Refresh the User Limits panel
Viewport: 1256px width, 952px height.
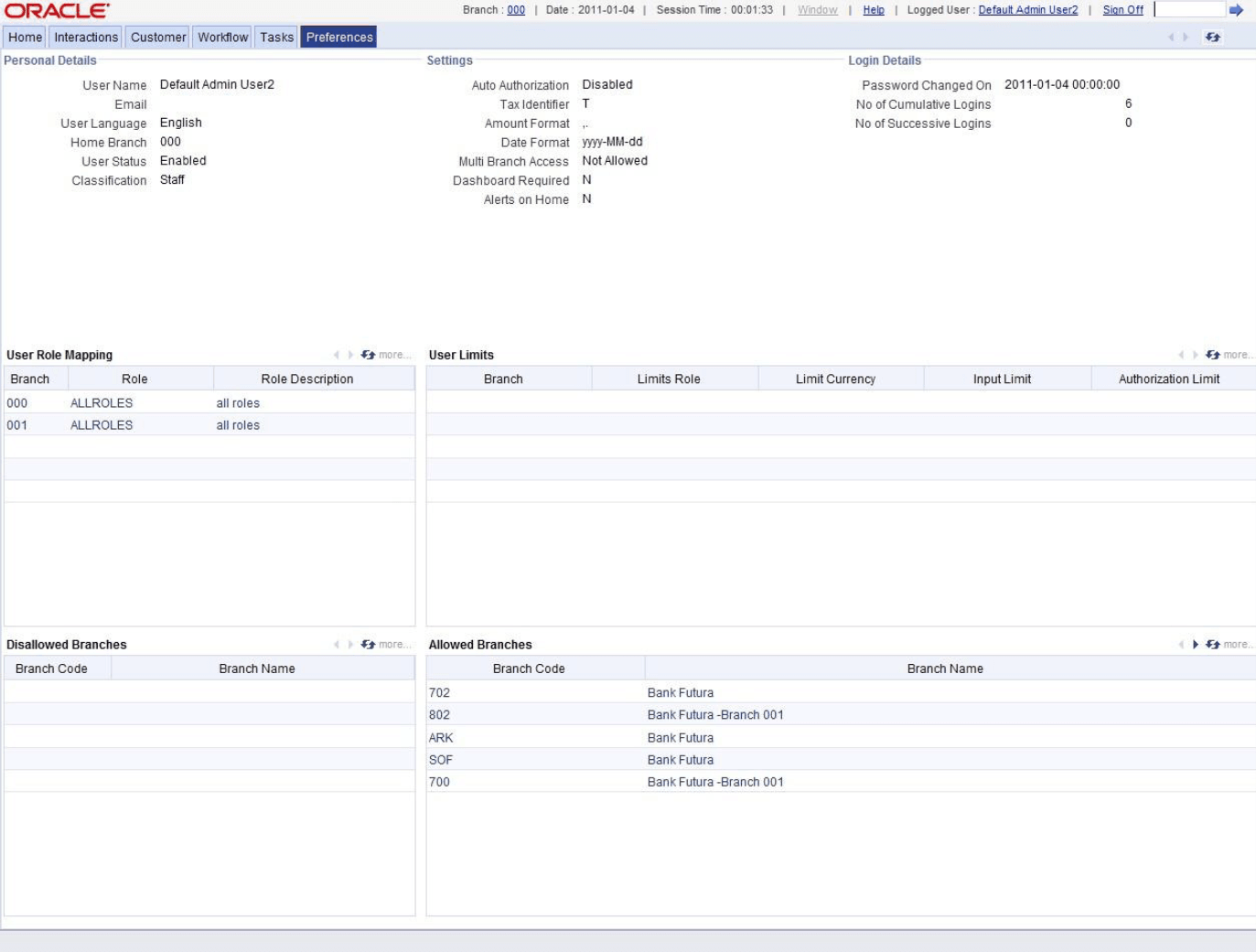1213,356
